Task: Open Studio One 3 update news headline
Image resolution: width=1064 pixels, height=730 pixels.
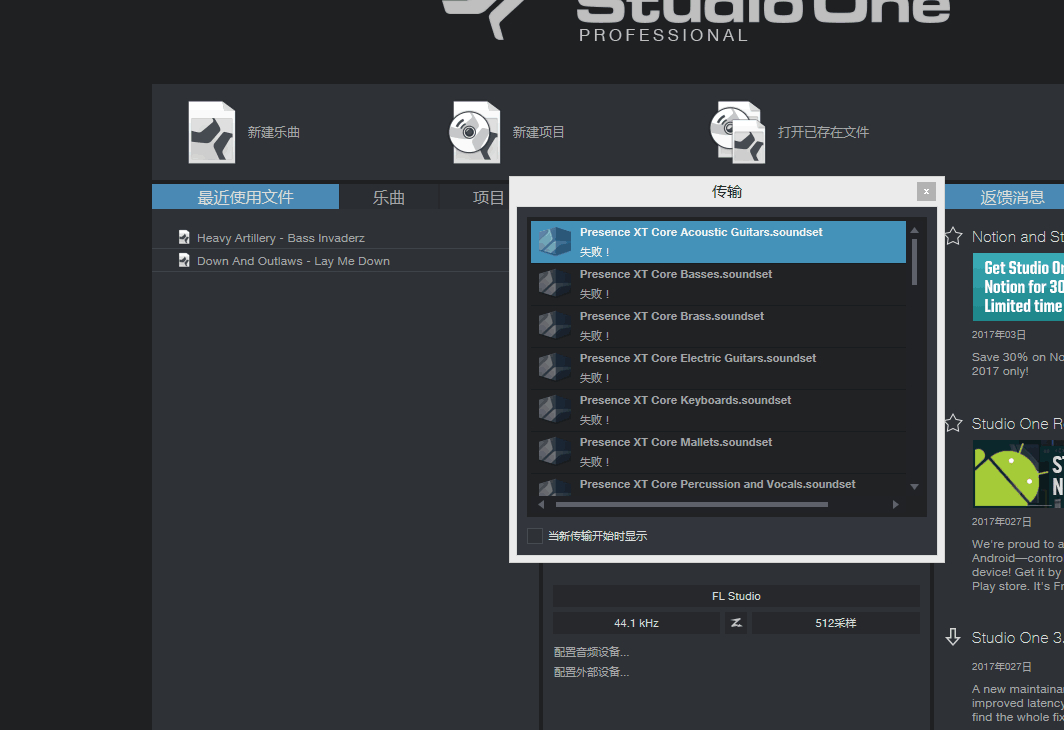Action: tap(1017, 638)
